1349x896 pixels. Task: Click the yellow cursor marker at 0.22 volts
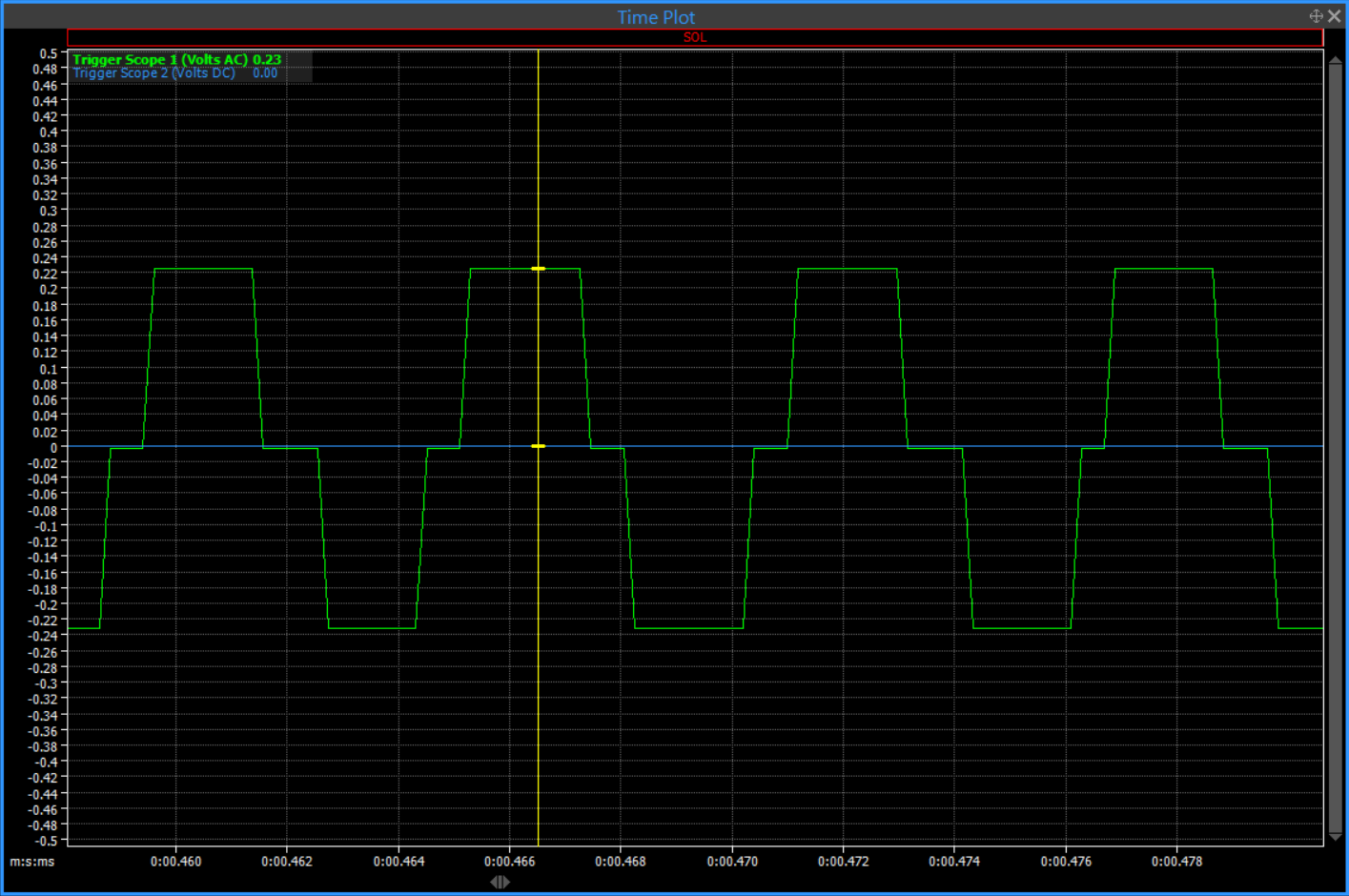[539, 269]
